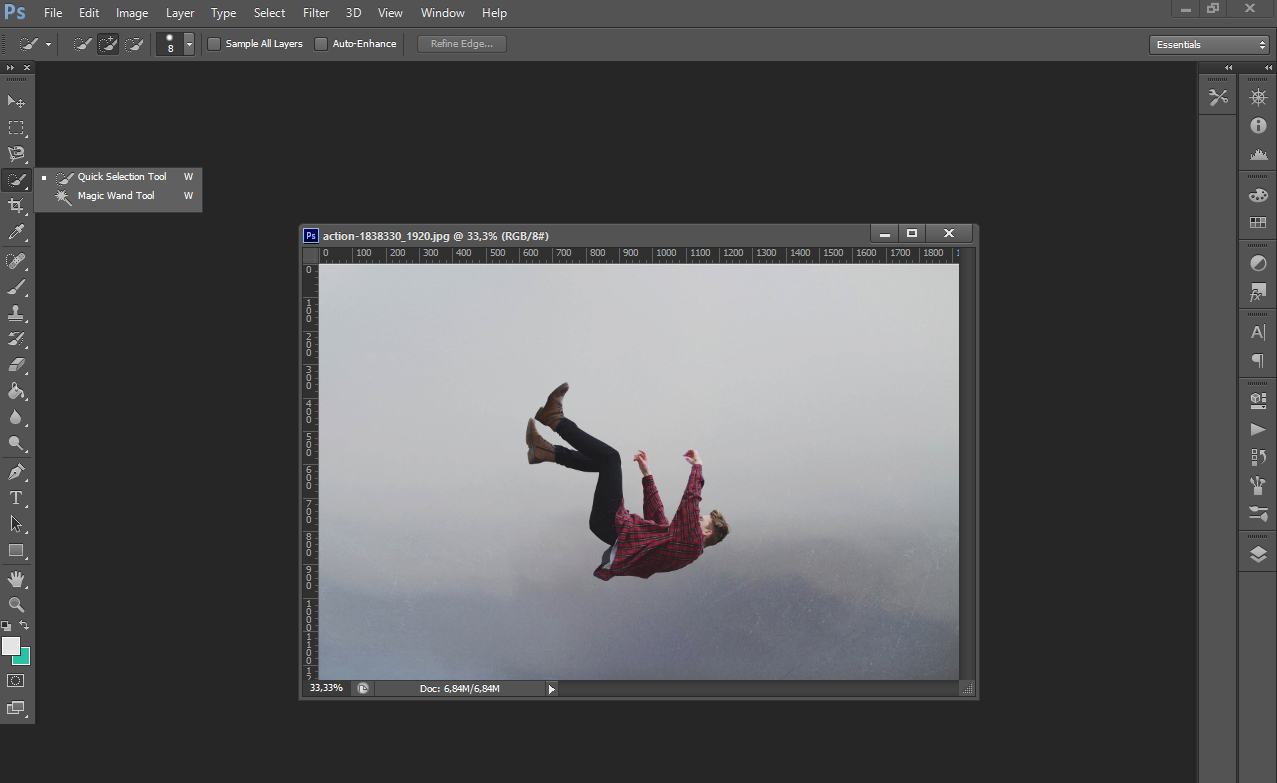The height and width of the screenshot is (783, 1277).
Task: Open the Layers panel icon
Action: coord(1258,555)
